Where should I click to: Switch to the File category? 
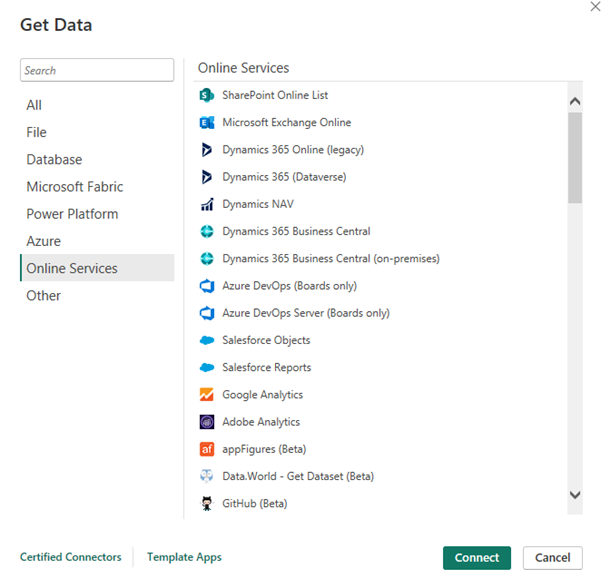(97, 132)
